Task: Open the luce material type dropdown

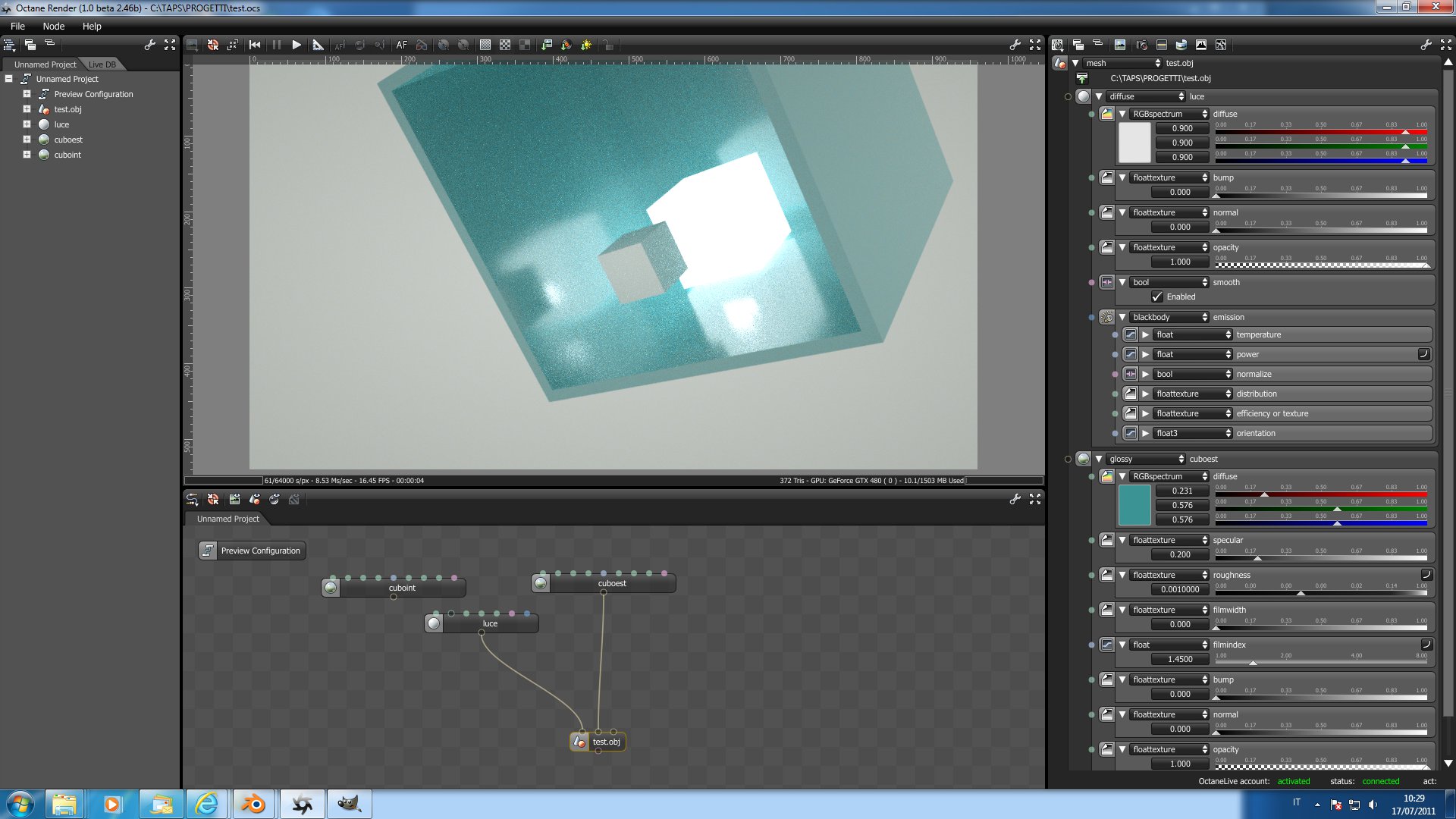Action: point(1145,96)
